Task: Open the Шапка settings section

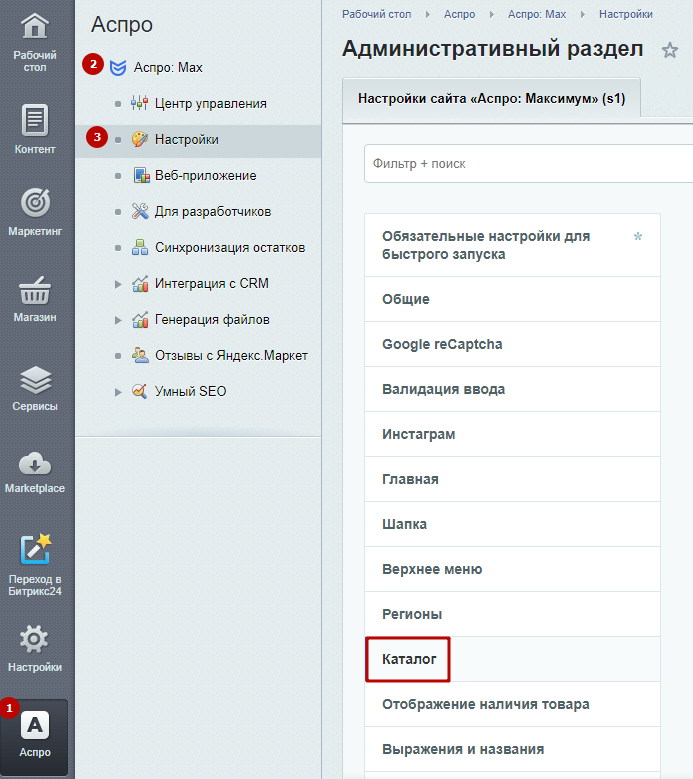Action: coord(512,524)
